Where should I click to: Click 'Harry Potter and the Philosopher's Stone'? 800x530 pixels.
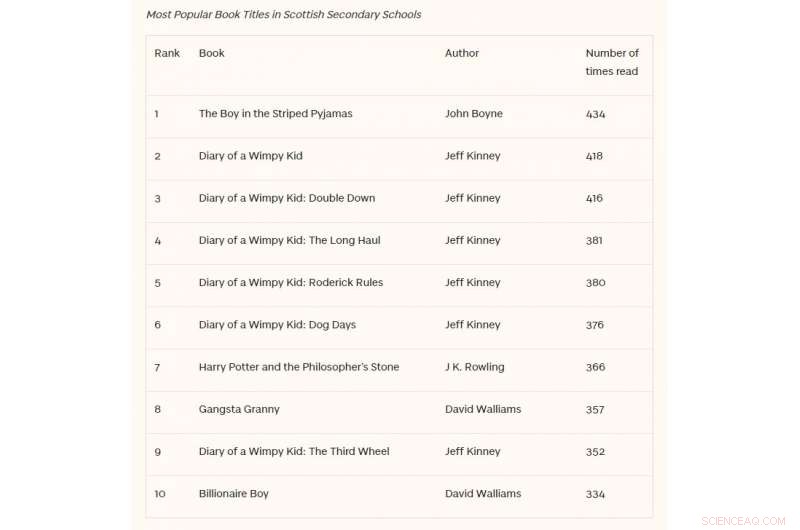coord(299,367)
